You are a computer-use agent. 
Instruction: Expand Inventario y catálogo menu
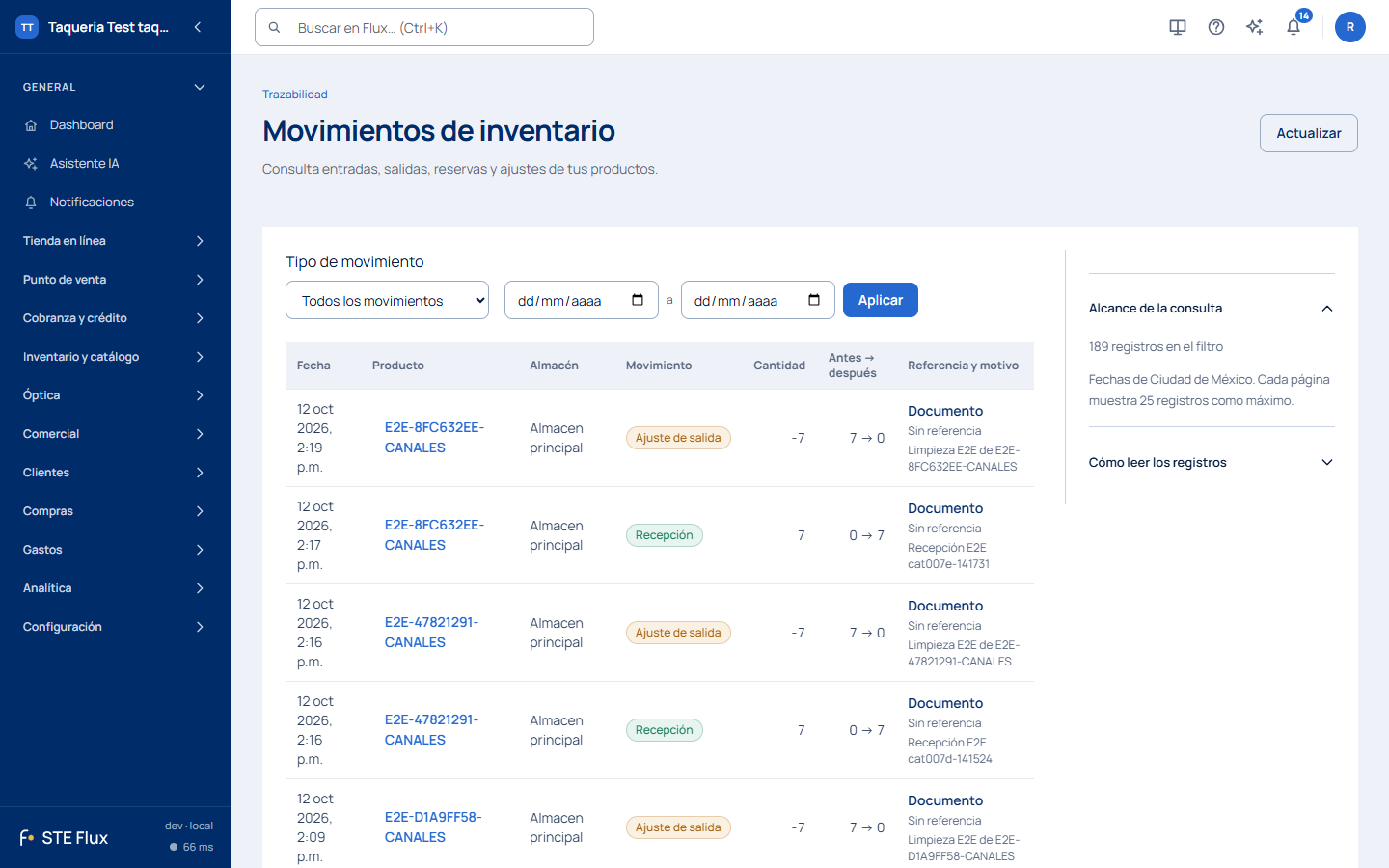(116, 357)
